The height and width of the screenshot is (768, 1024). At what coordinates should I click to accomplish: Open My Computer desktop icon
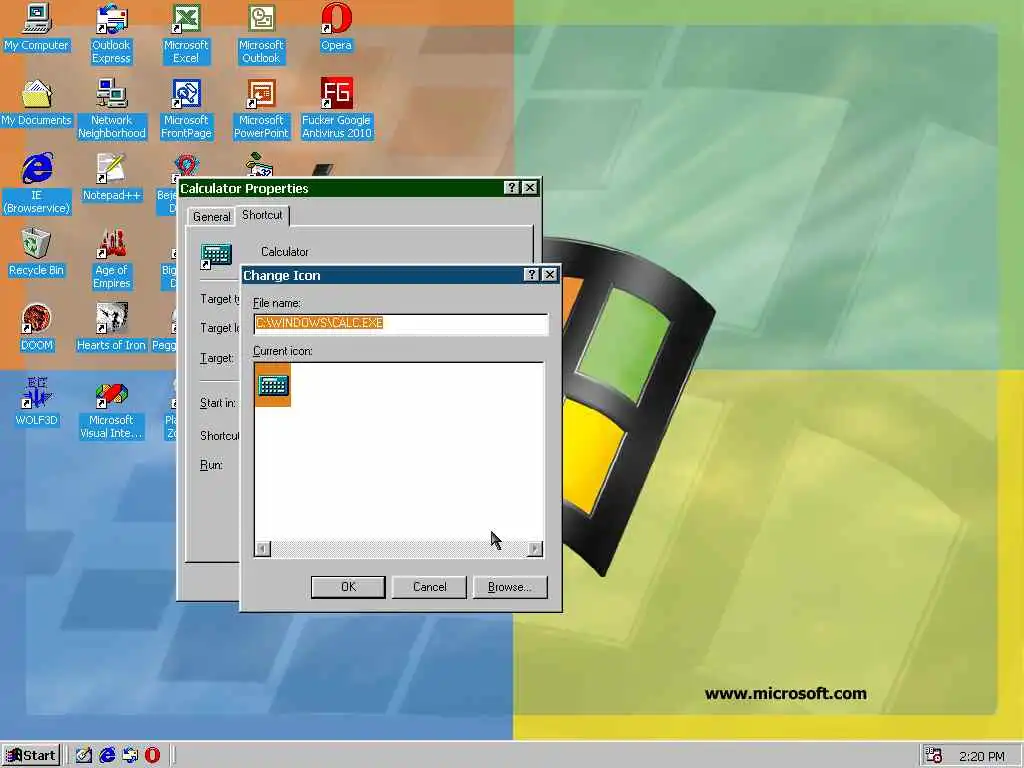37,29
